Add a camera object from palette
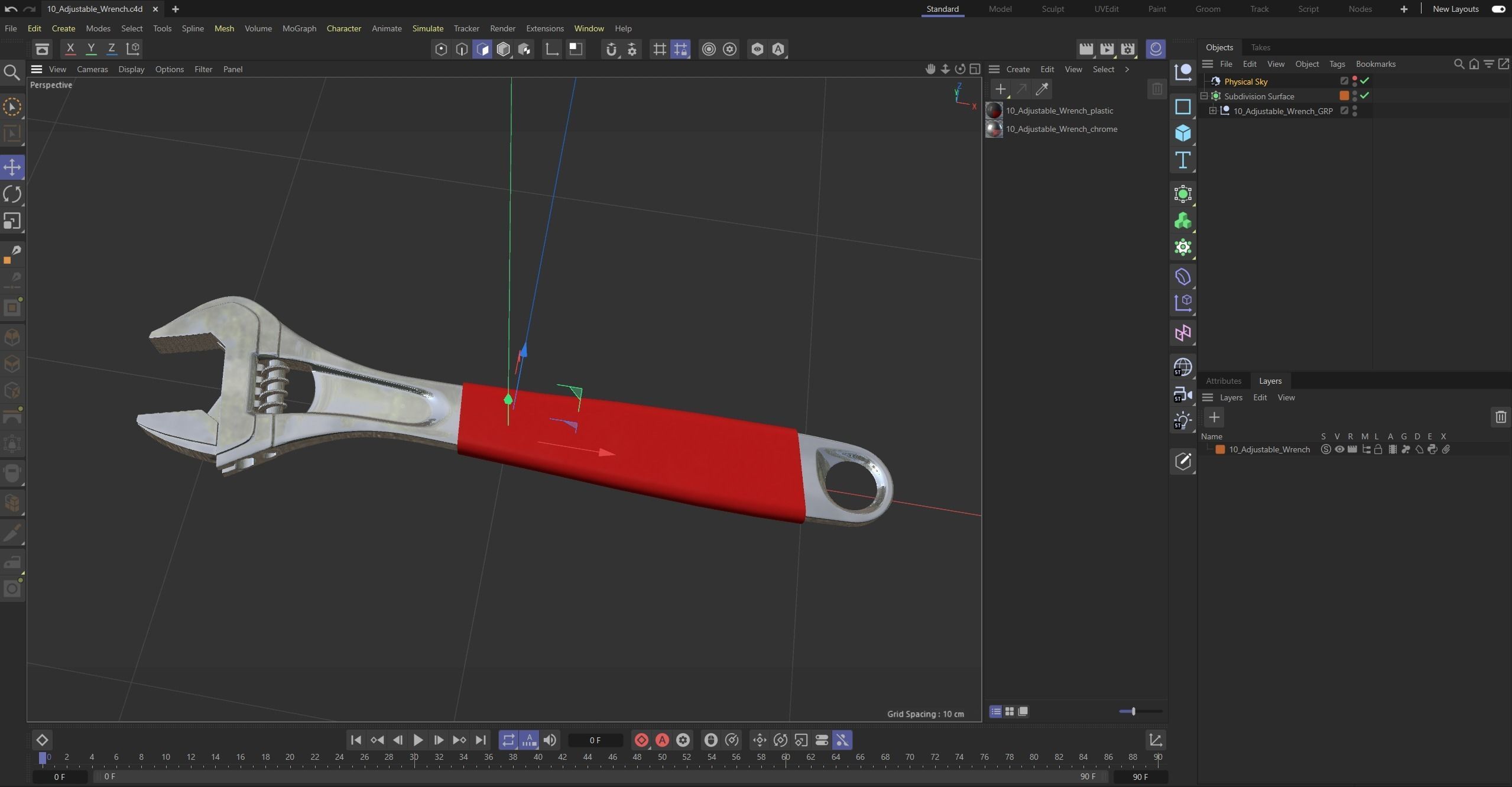The width and height of the screenshot is (1512, 787). [x=1183, y=394]
